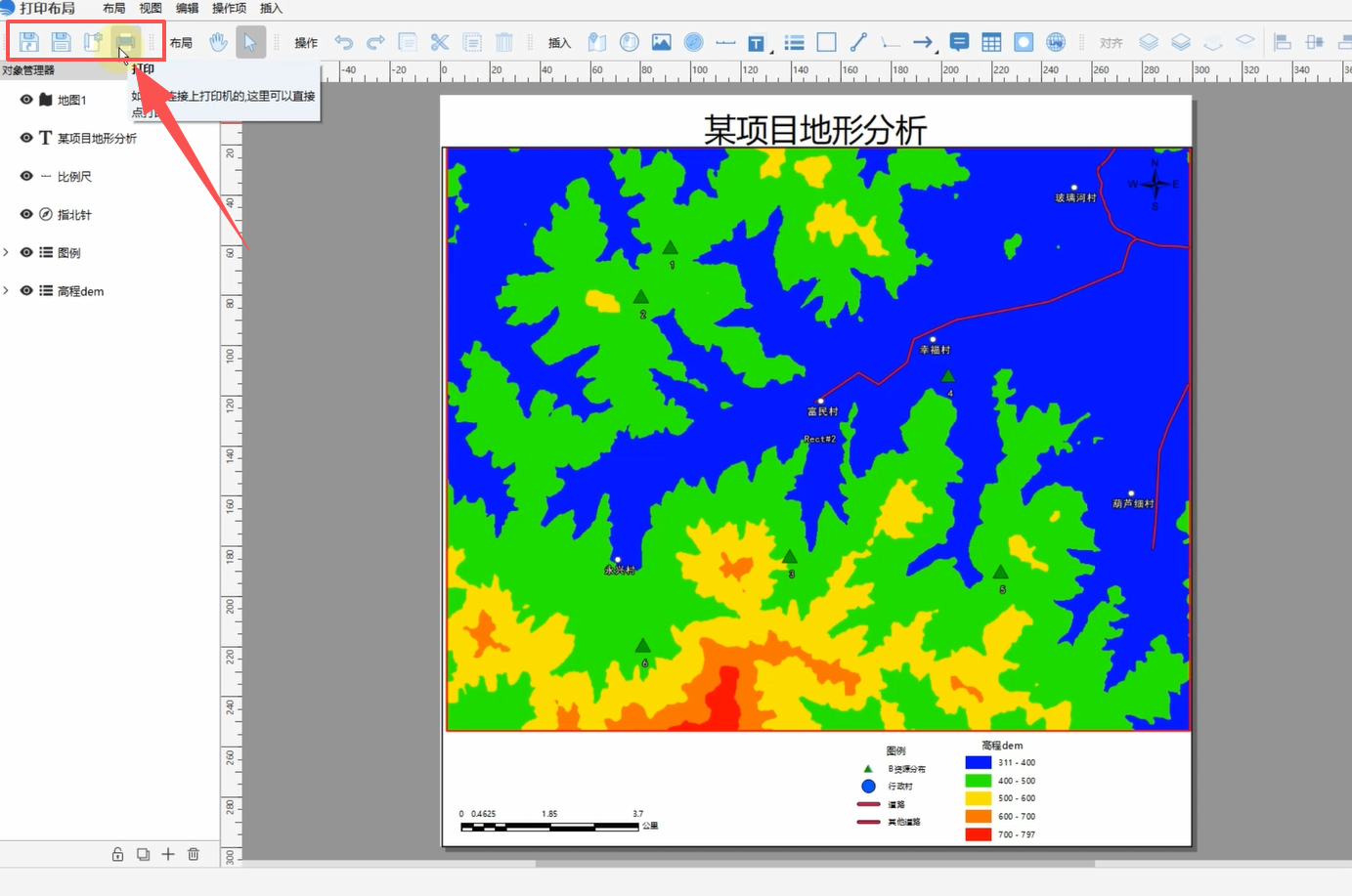The width and height of the screenshot is (1352, 896).
Task: Insert a scale bar element
Action: pos(725,43)
